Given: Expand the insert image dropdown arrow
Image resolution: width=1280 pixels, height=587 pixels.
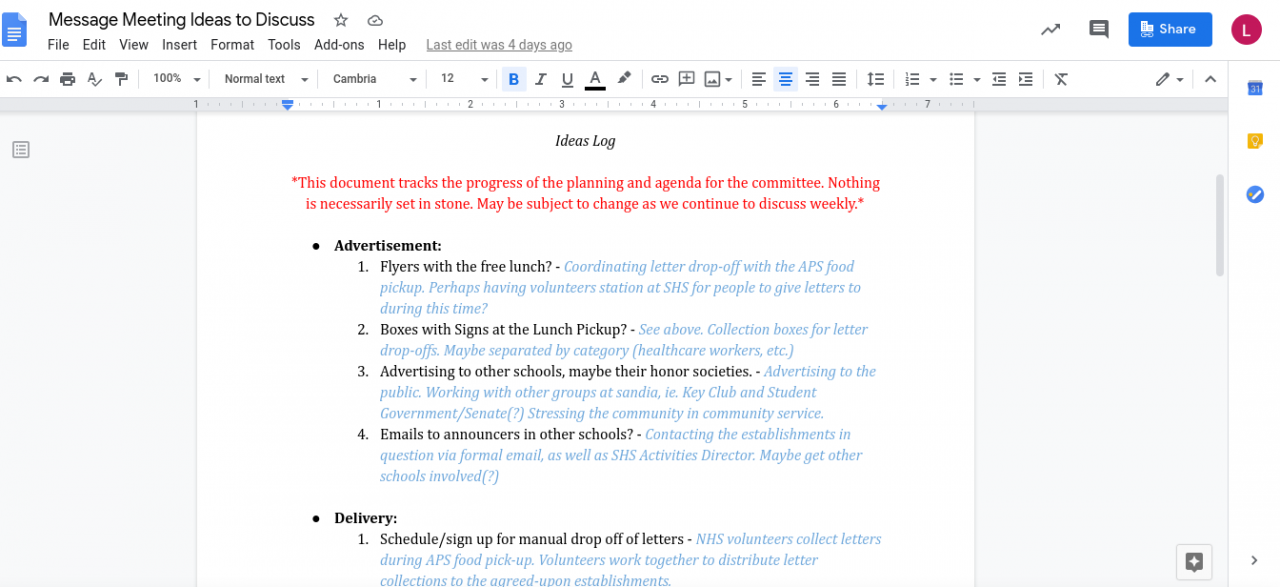Looking at the screenshot, I should [728, 79].
